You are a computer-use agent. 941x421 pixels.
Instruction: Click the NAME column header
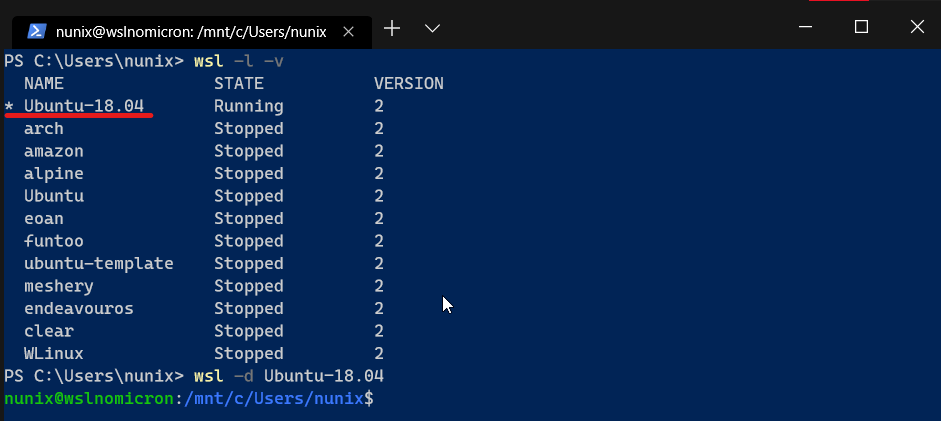(44, 83)
